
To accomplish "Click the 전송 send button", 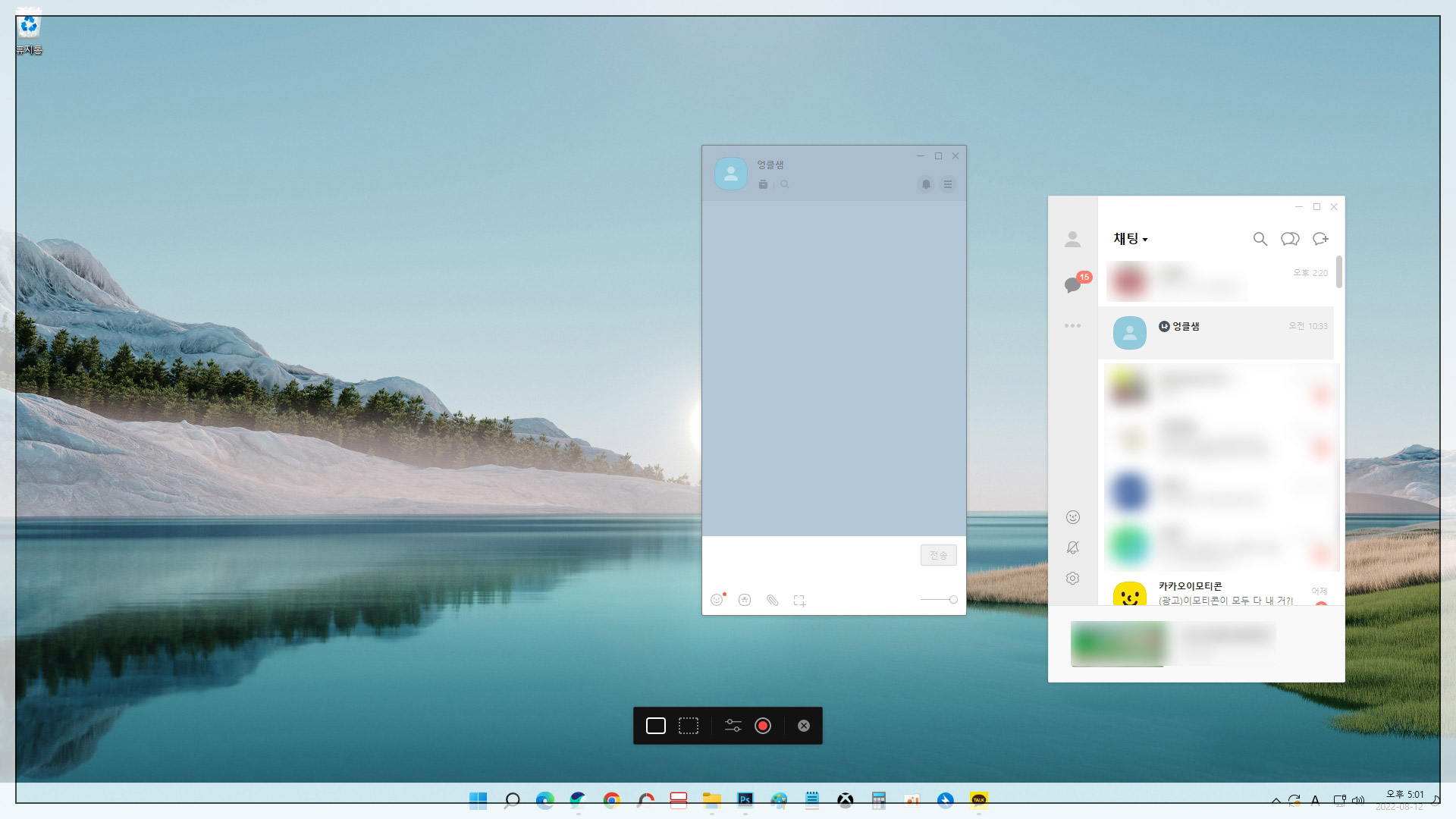I will [x=938, y=555].
